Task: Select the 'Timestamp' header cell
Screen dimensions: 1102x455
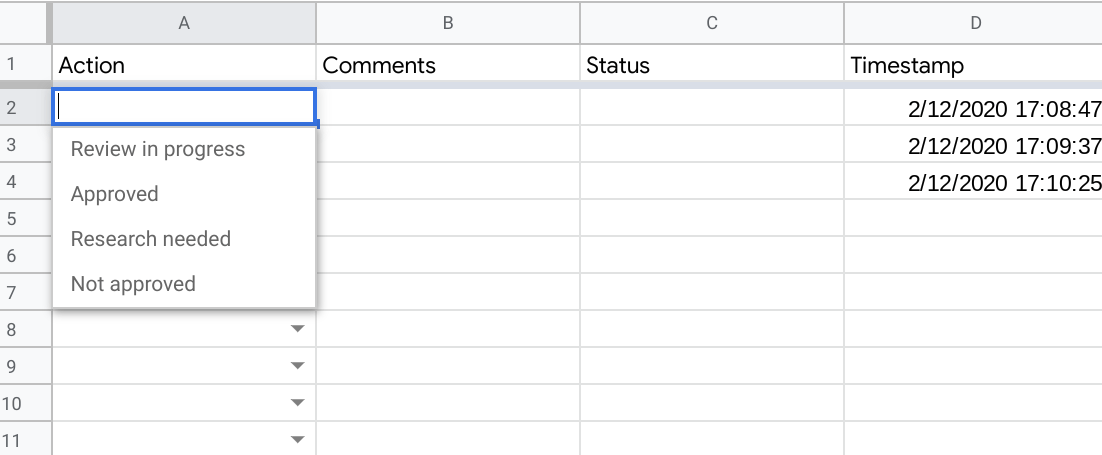Action: coord(973,66)
